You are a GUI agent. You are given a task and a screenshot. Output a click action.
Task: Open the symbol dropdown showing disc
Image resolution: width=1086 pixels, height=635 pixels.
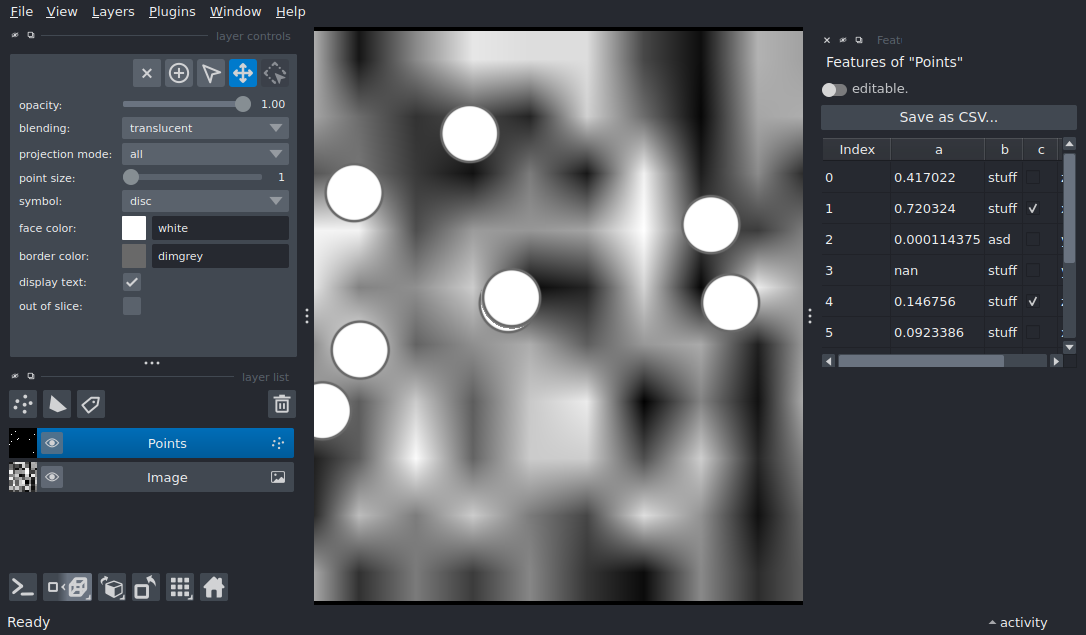(x=205, y=201)
